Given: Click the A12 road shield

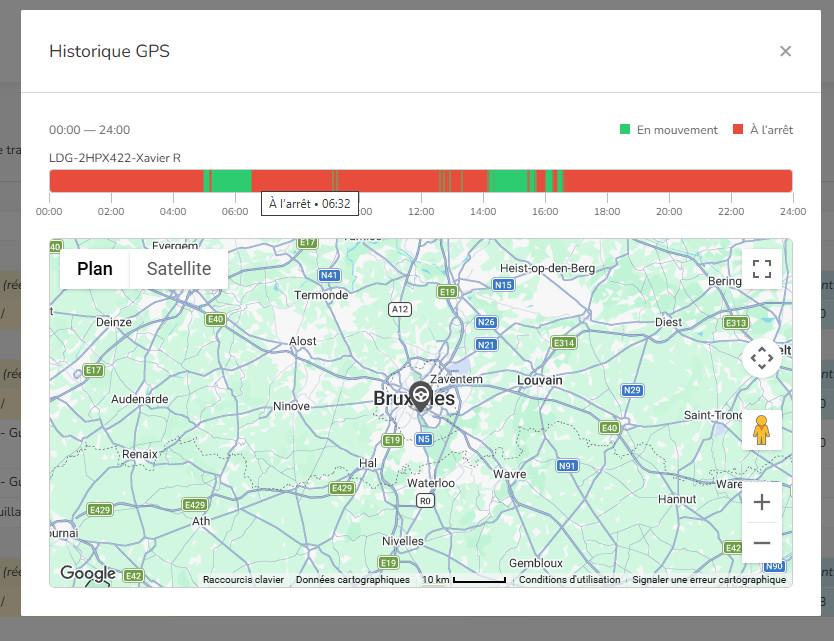Looking at the screenshot, I should [400, 309].
